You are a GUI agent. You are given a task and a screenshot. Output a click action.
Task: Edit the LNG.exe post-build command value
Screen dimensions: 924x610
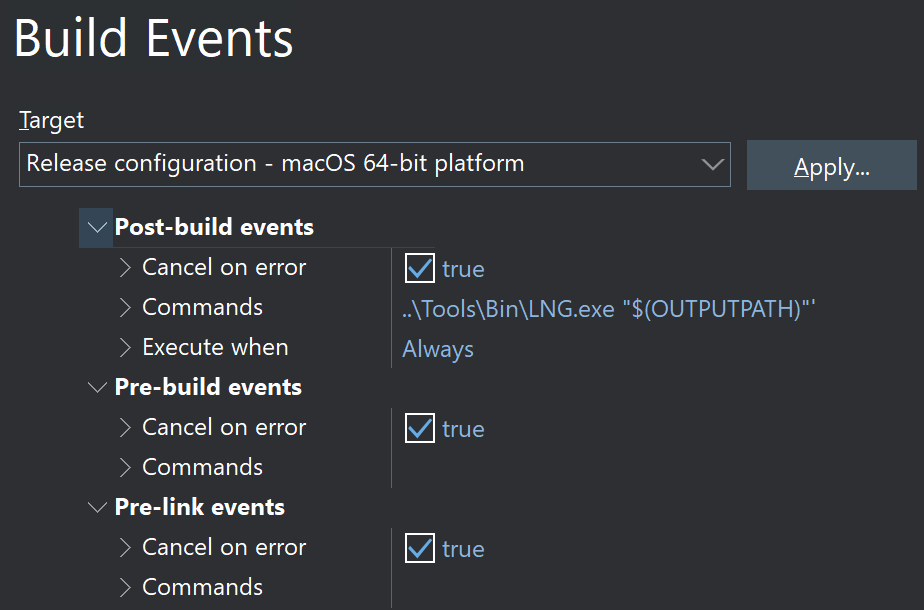609,309
